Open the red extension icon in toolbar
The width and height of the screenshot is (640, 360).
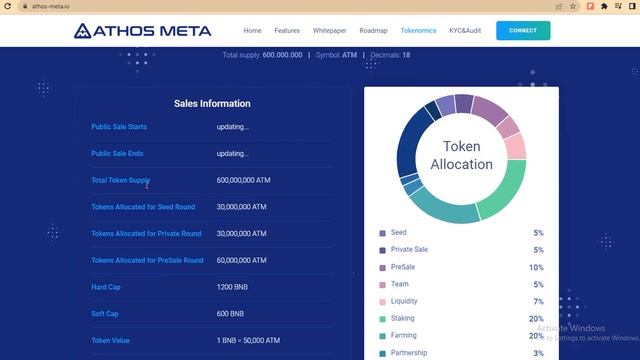(x=590, y=6)
